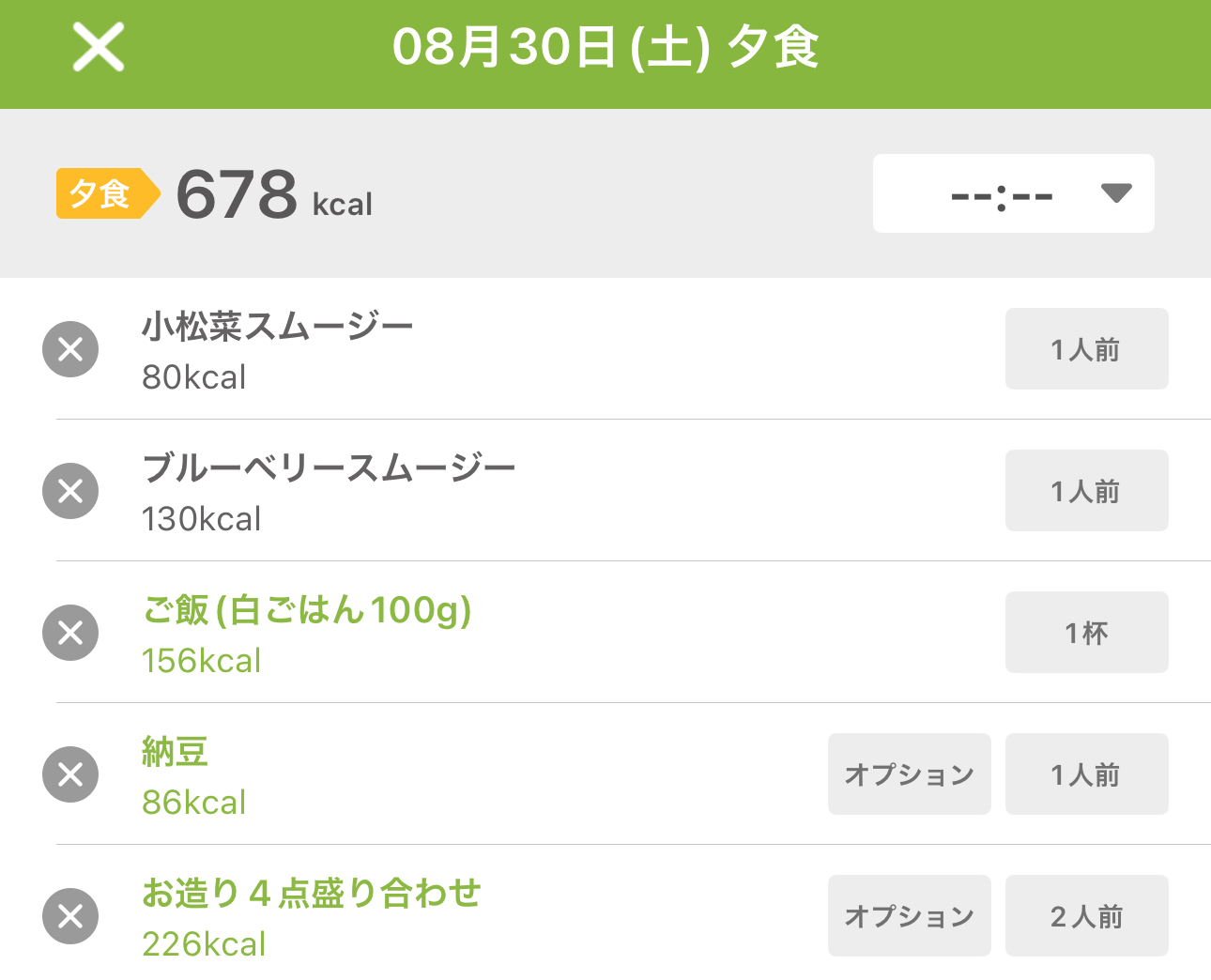Delete the ブルーベリースムージー entry
This screenshot has width=1211, height=980.
[x=70, y=491]
